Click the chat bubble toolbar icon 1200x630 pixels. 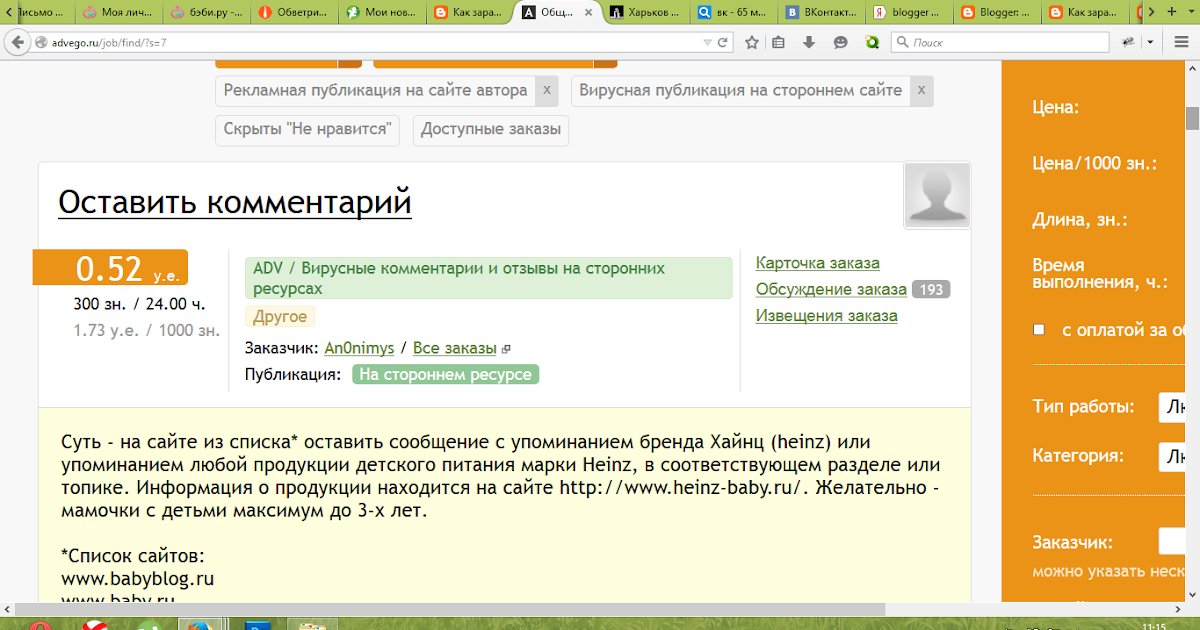[840, 43]
